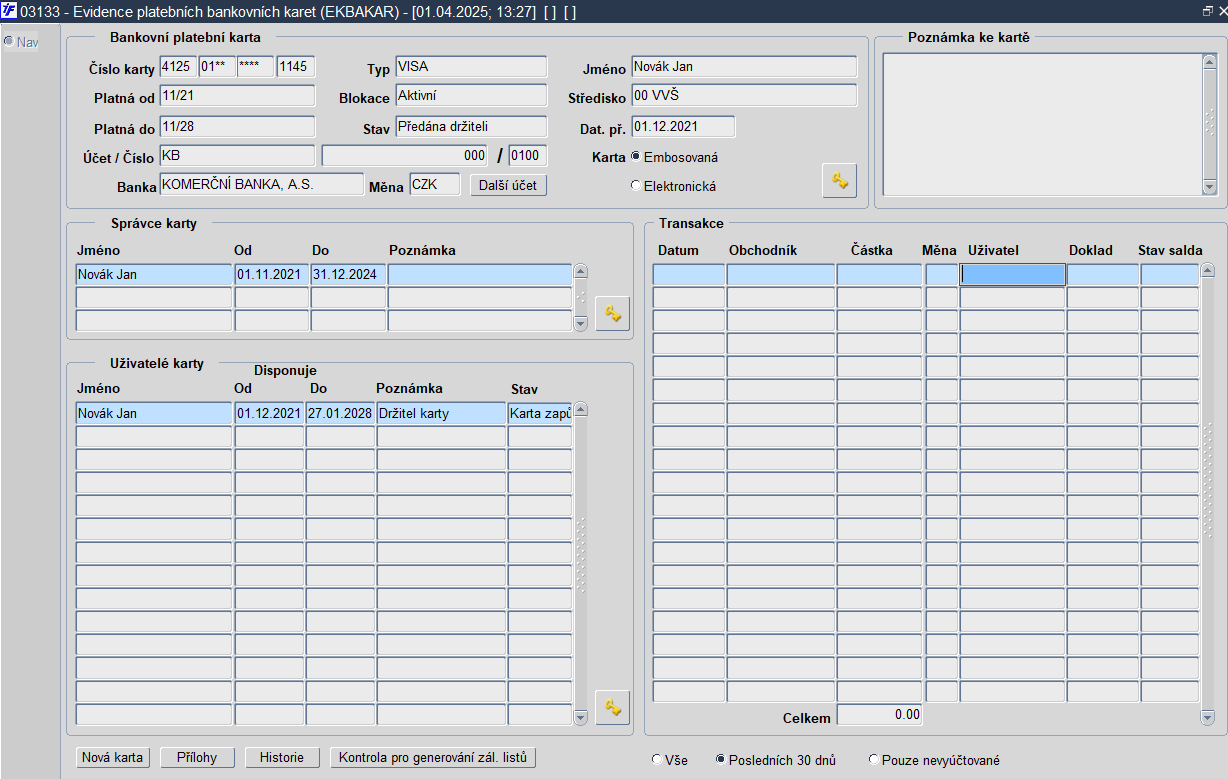Click first Uživatel cell in Transakce table
1228x779 pixels.
pyautogui.click(x=1012, y=274)
